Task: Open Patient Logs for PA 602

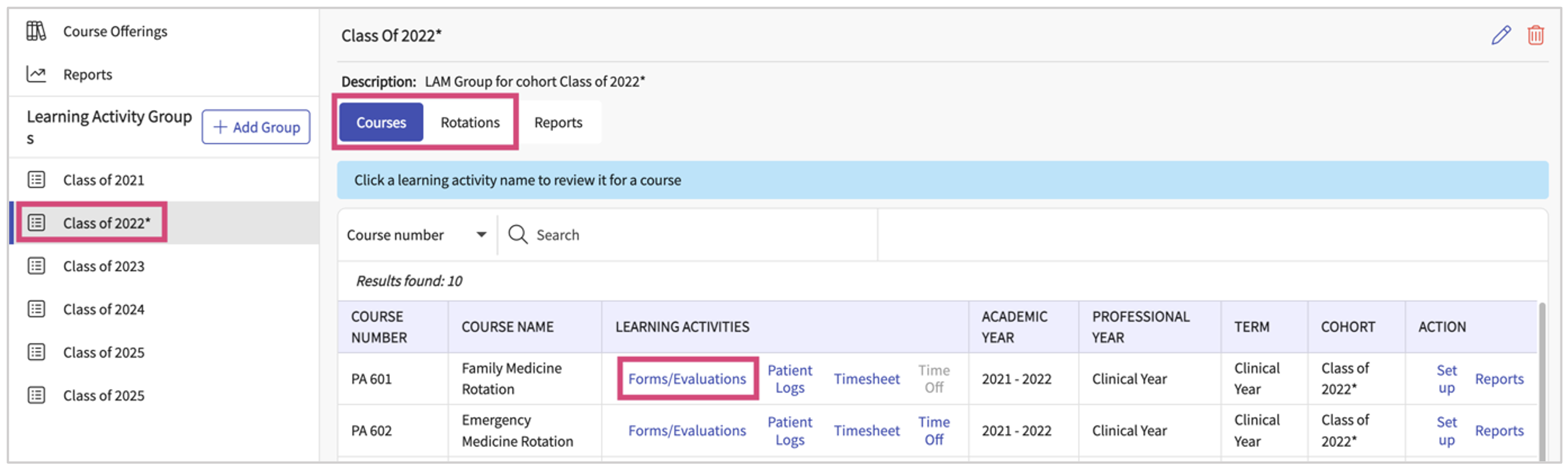Action: [790, 431]
